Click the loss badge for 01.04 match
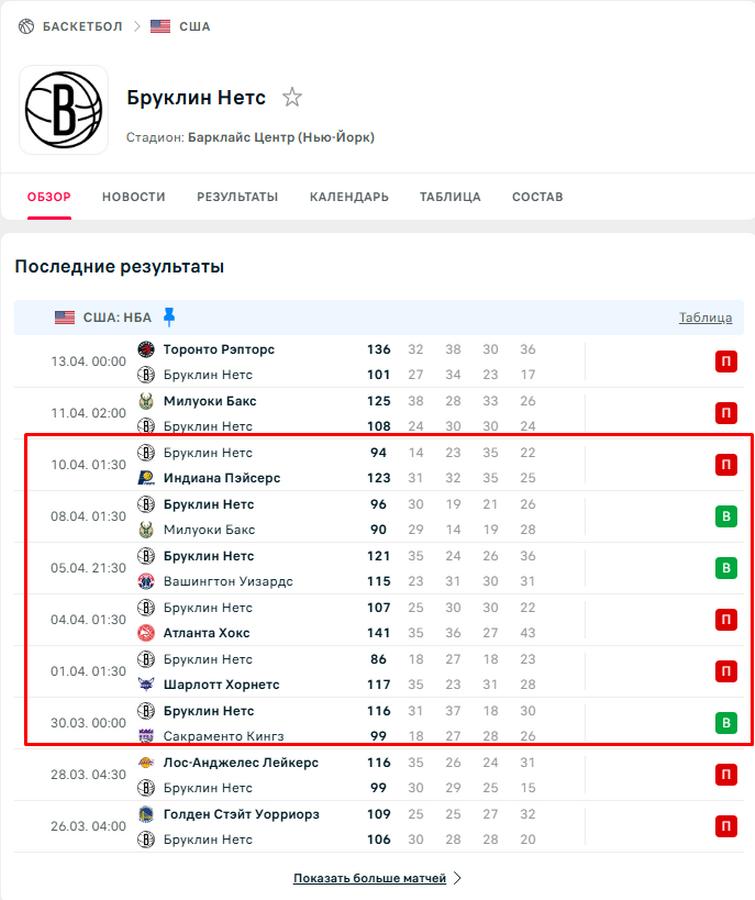This screenshot has height=900, width=755. 726,672
